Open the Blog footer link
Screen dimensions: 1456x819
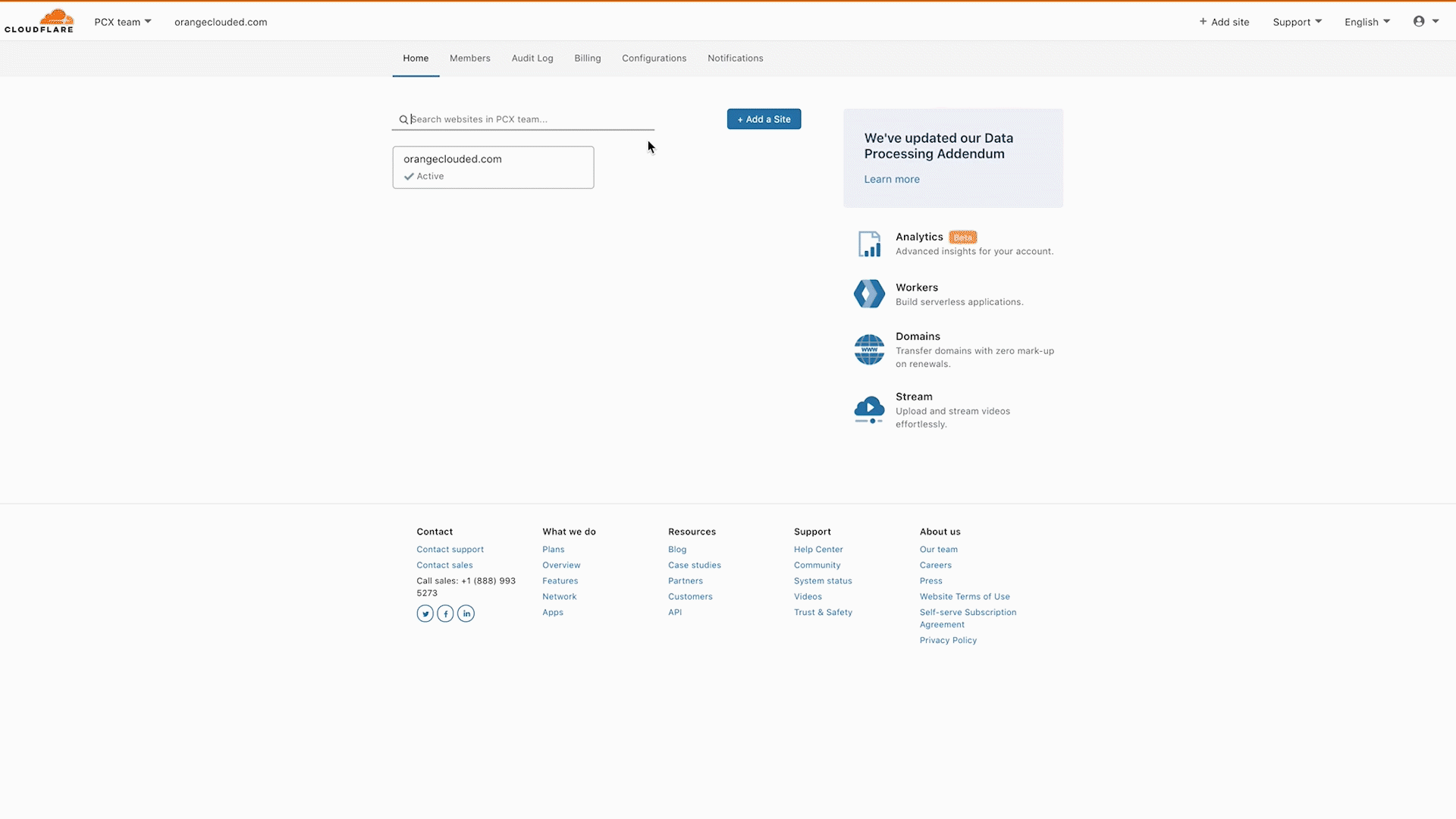677,550
